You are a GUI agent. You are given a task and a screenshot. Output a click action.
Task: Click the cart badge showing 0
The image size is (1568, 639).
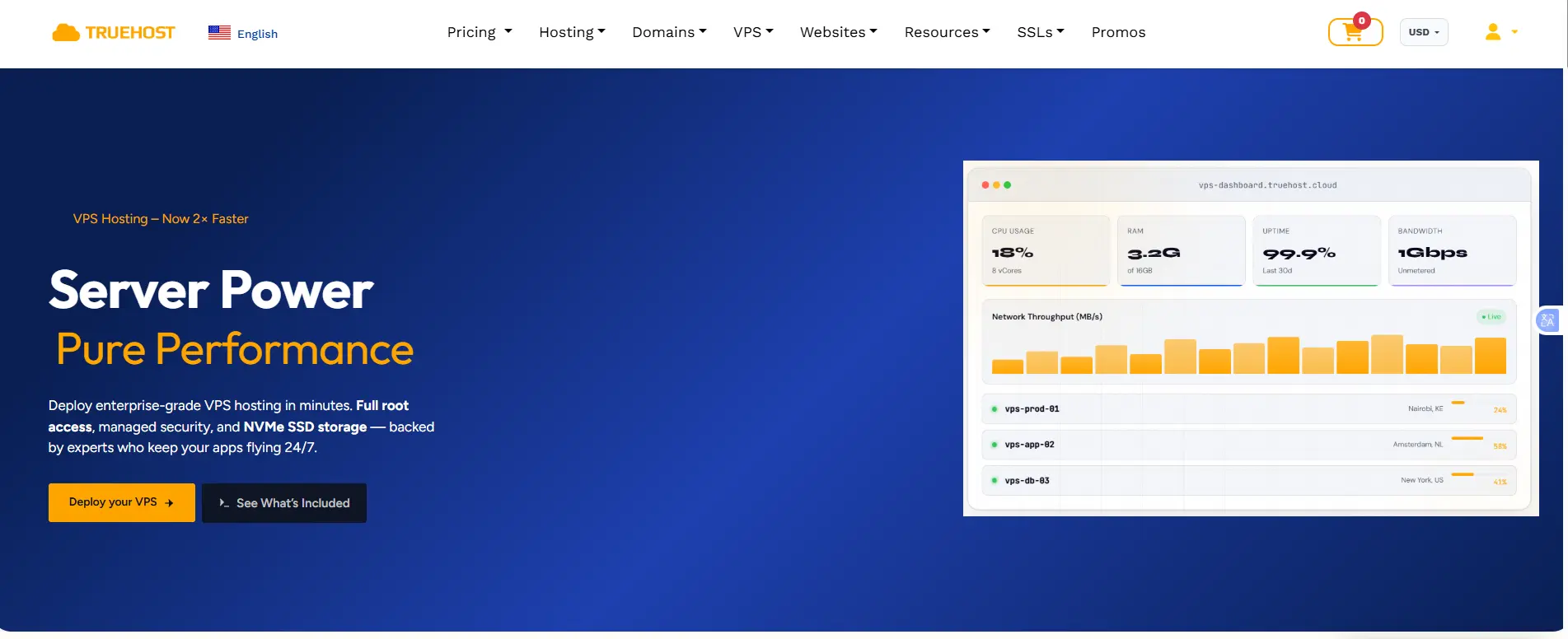1362,21
